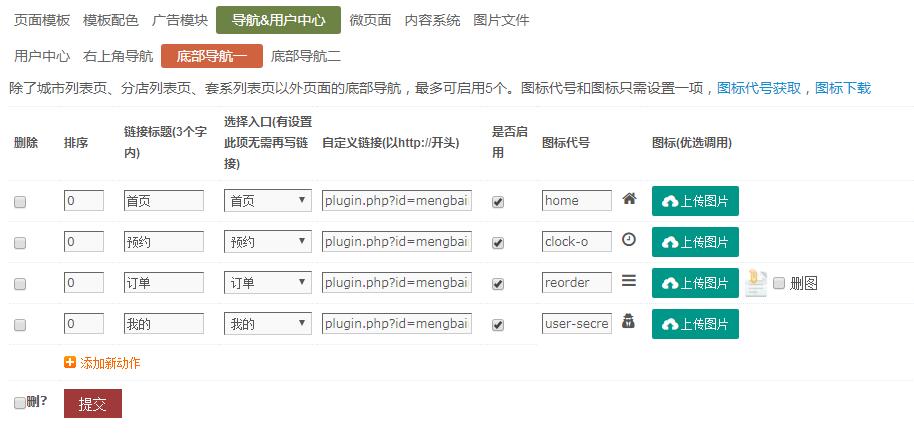Open the 我的 entry dropdown
Image resolution: width=914 pixels, height=439 pixels.
[x=267, y=324]
